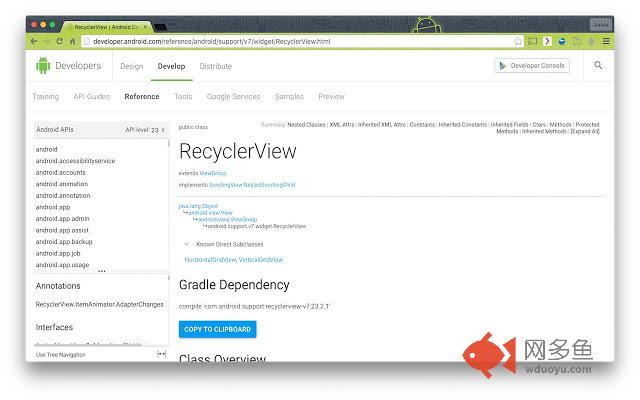Screen dimensions: 640x400
Task: Go to the Samples section
Action: click(289, 96)
